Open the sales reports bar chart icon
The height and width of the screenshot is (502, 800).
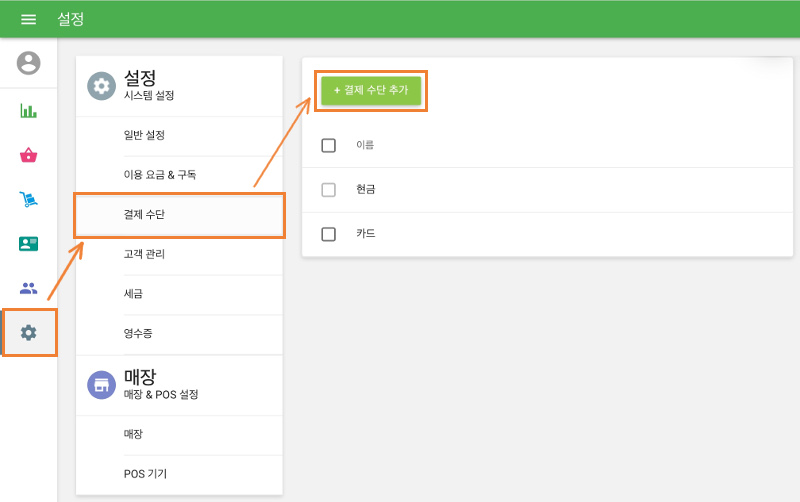(x=29, y=111)
